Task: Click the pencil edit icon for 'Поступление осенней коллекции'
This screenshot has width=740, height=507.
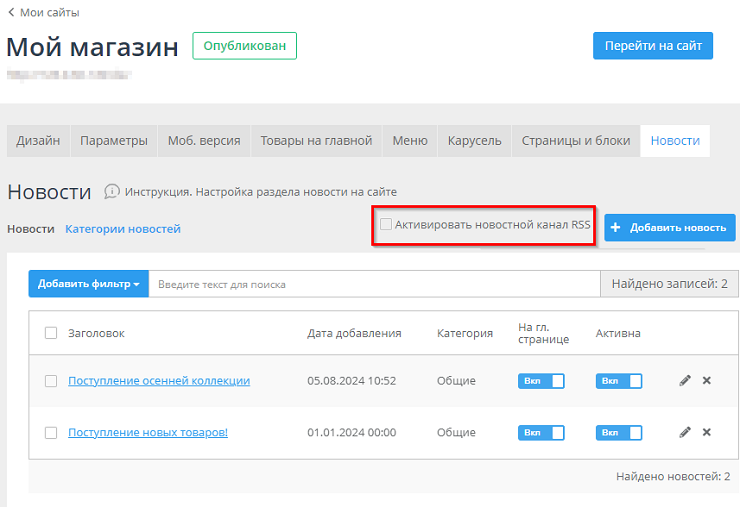Action: coord(685,380)
